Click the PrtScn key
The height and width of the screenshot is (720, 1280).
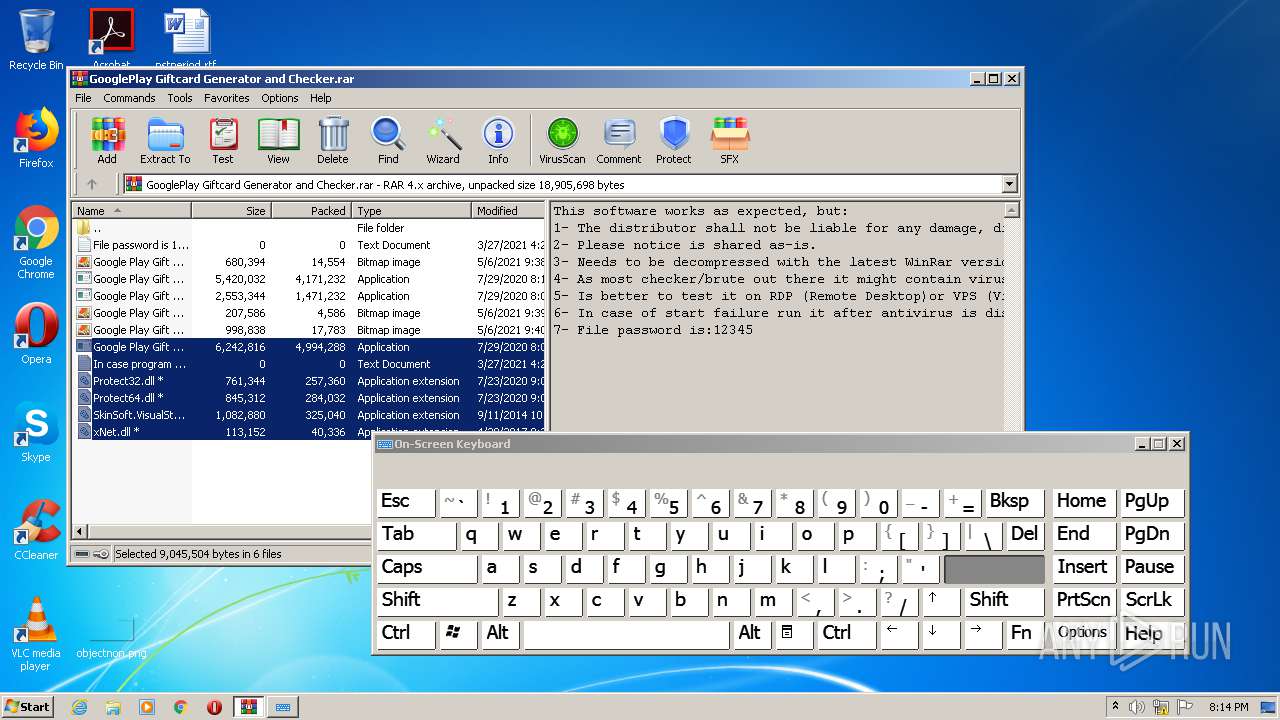(1084, 601)
